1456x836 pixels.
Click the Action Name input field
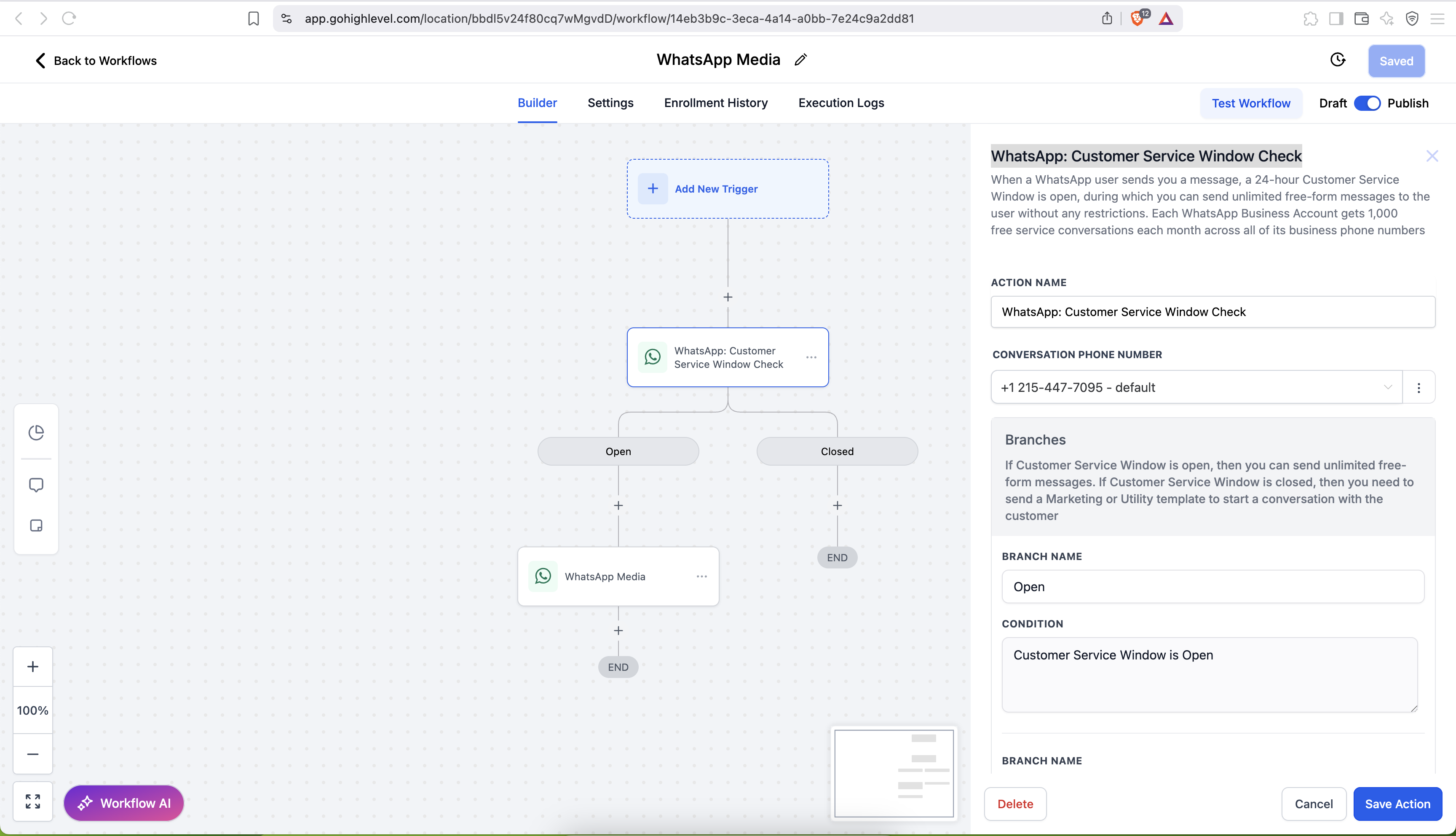[1212, 312]
